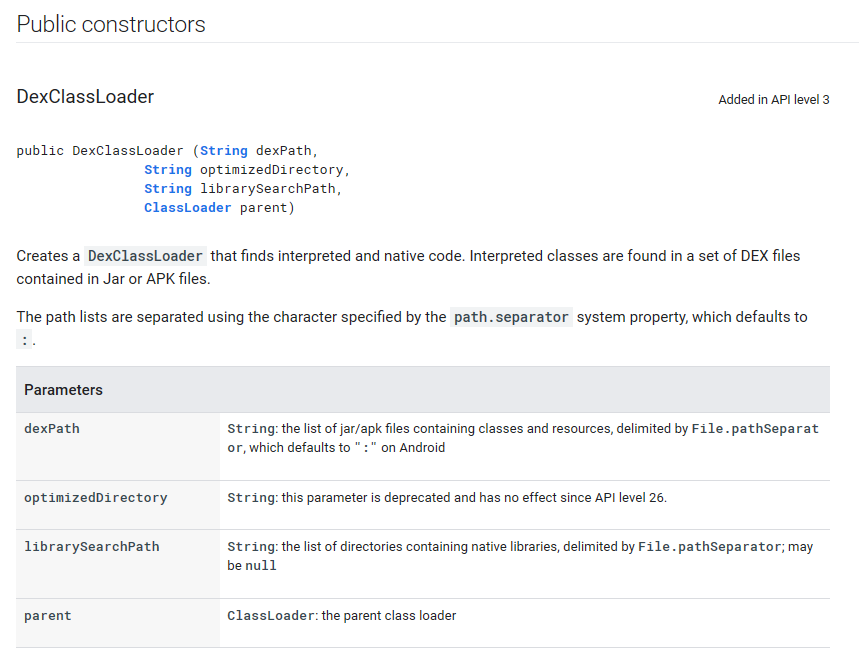Click the DexClassLoader inline code in description
The width and height of the screenshot is (859, 669).
pyautogui.click(x=145, y=256)
